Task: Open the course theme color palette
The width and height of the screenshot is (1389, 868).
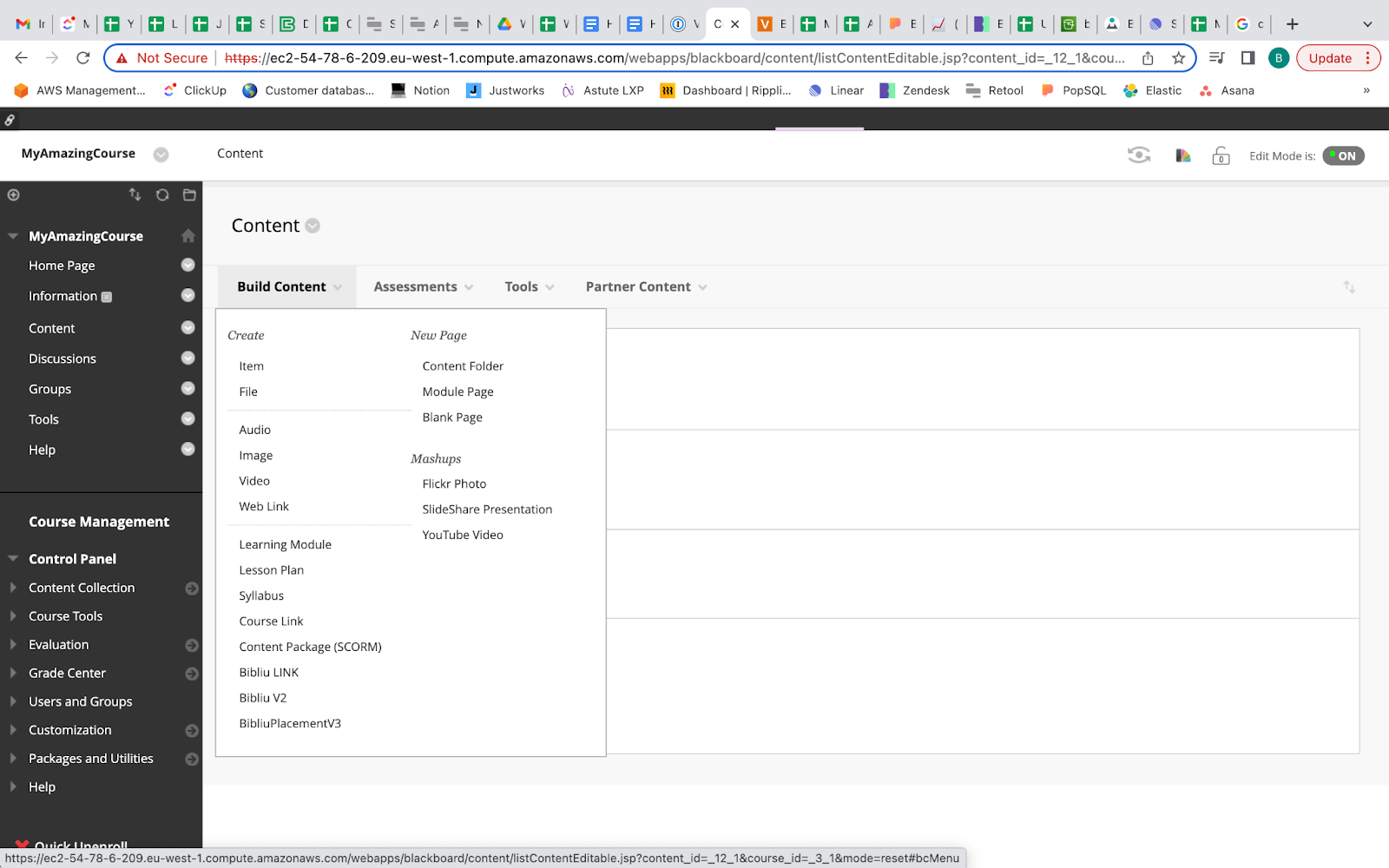Action: tap(1182, 155)
